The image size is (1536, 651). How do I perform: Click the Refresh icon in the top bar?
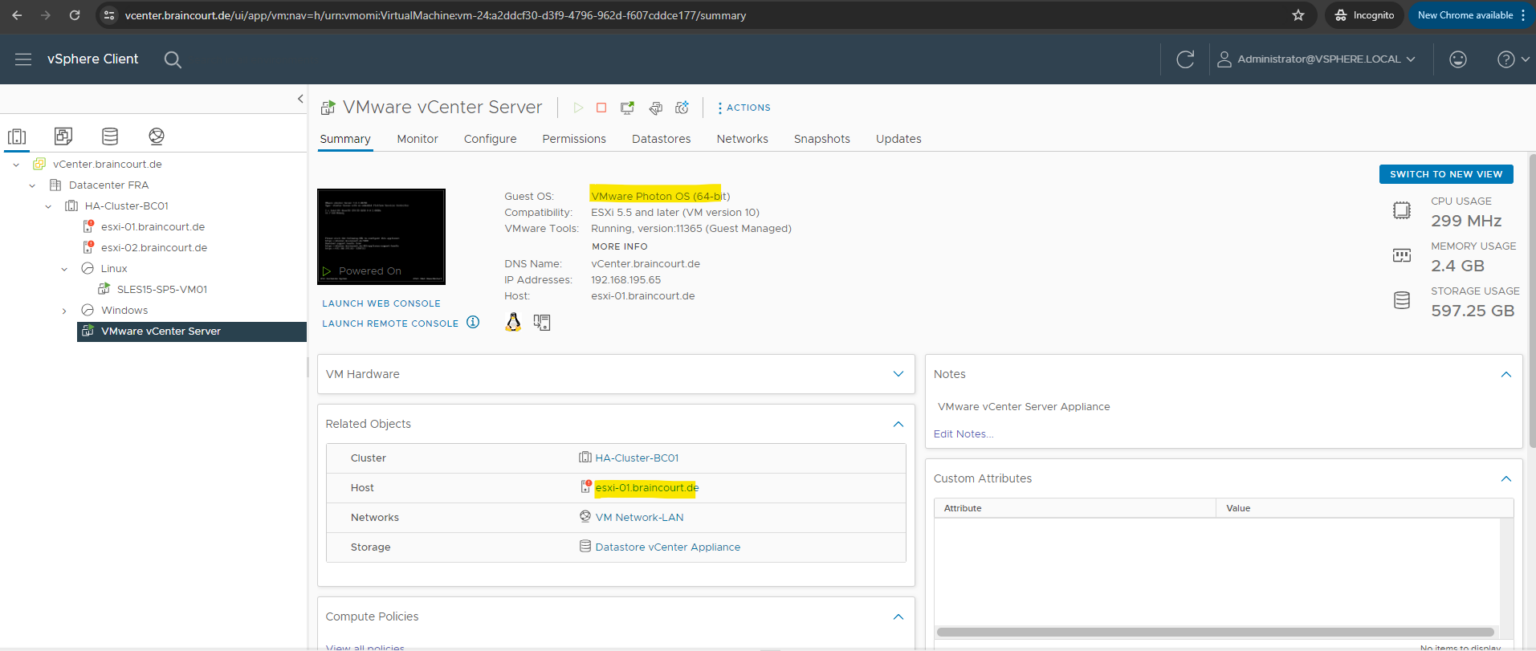click(1185, 59)
